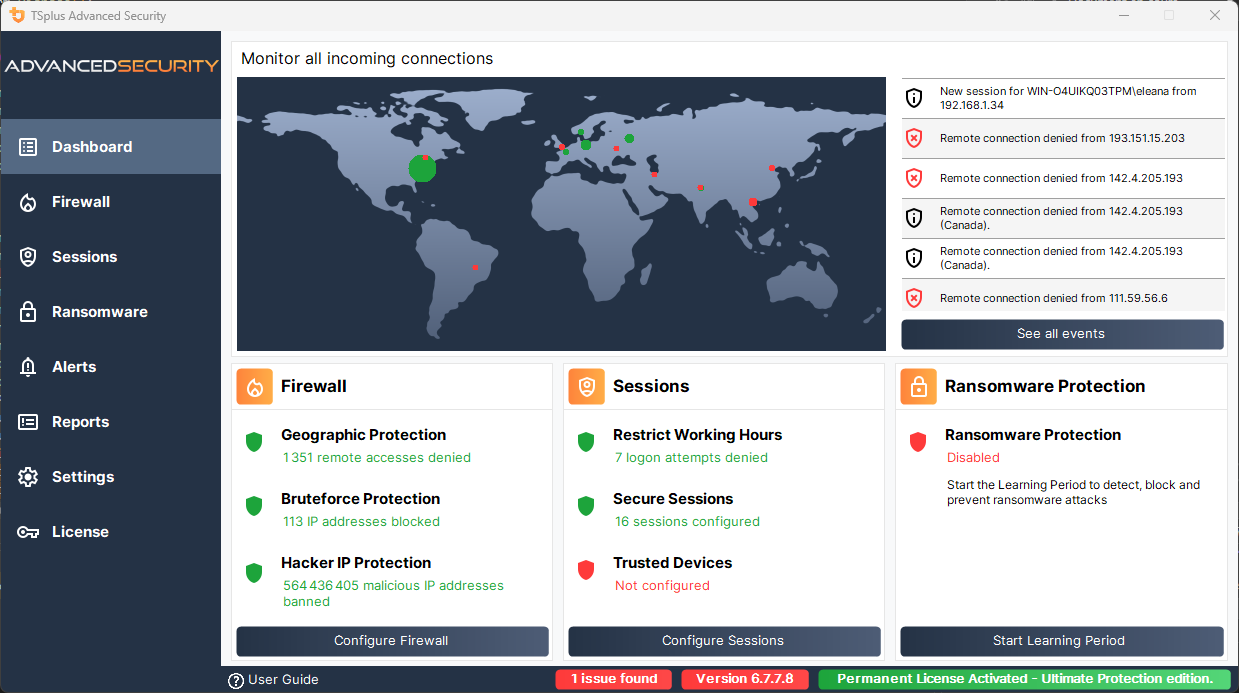The width and height of the screenshot is (1239, 693).
Task: Open Reports using its sidebar icon
Action: pyautogui.click(x=27, y=421)
